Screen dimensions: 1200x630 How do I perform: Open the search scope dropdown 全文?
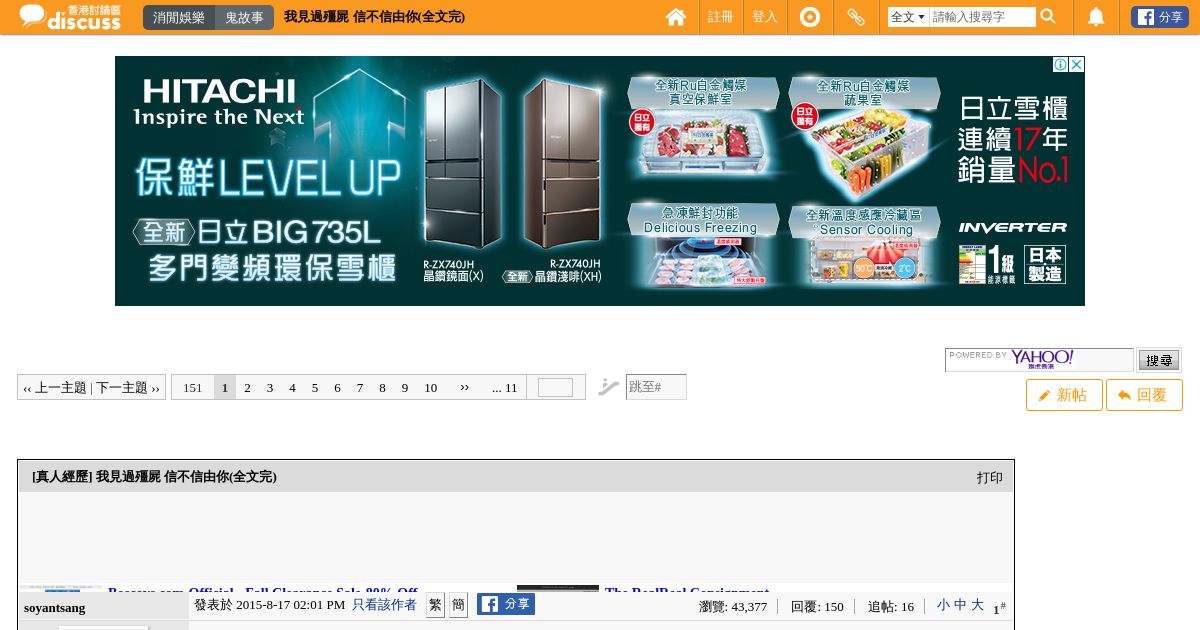908,17
